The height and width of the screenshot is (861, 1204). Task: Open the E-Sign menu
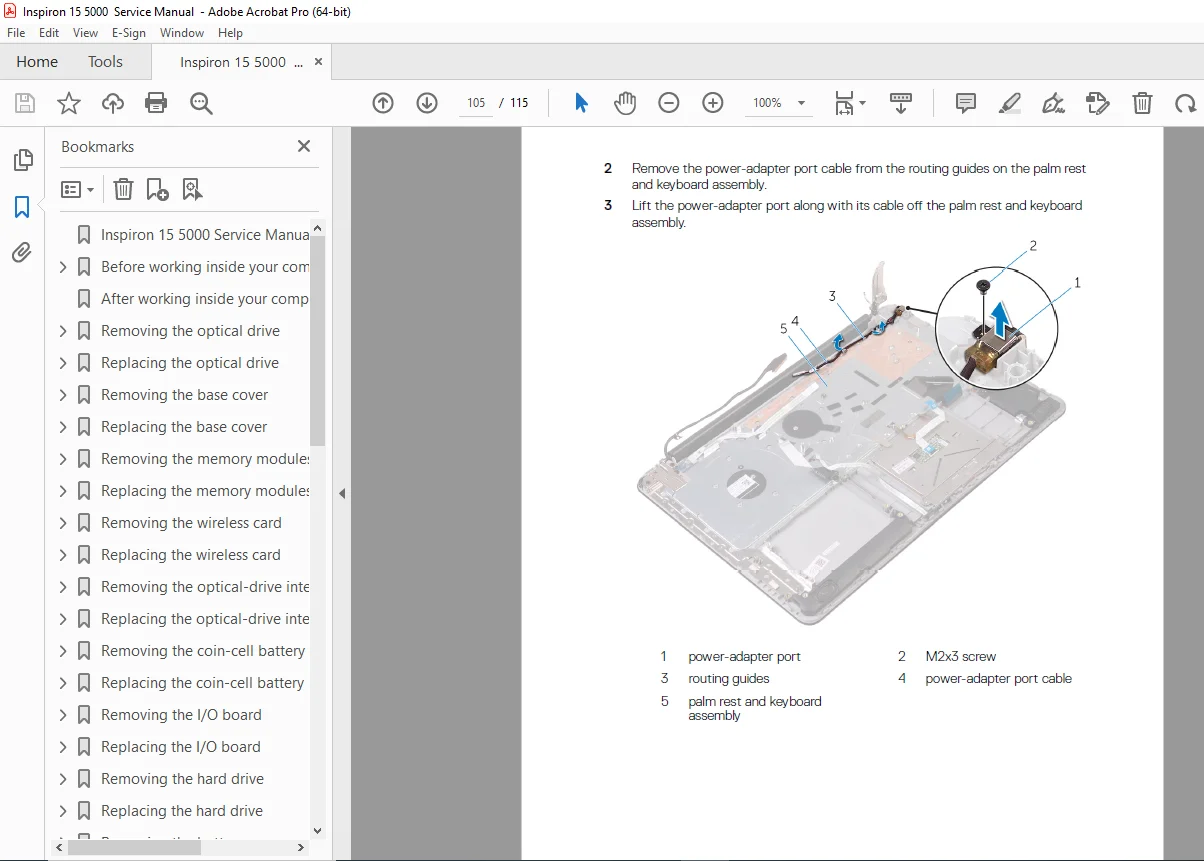(129, 32)
